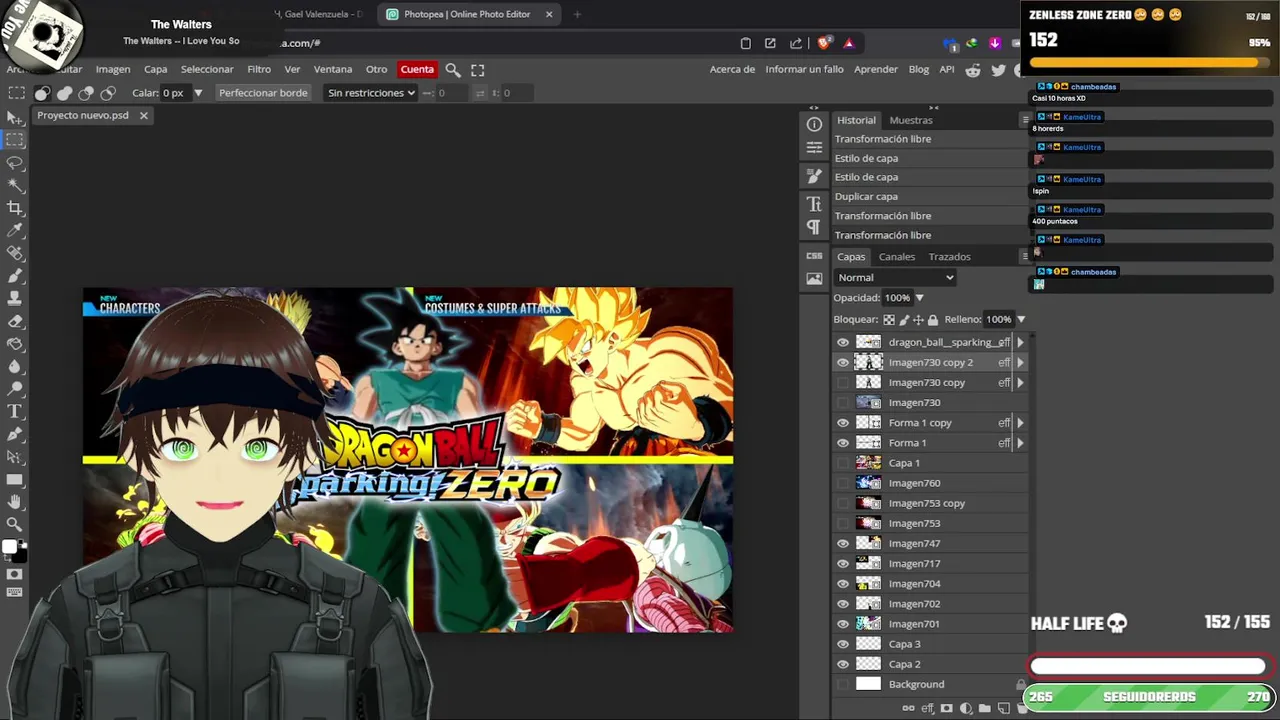Lock transparent pixels checkerboard icon
The image size is (1280, 720).
pyautogui.click(x=889, y=320)
